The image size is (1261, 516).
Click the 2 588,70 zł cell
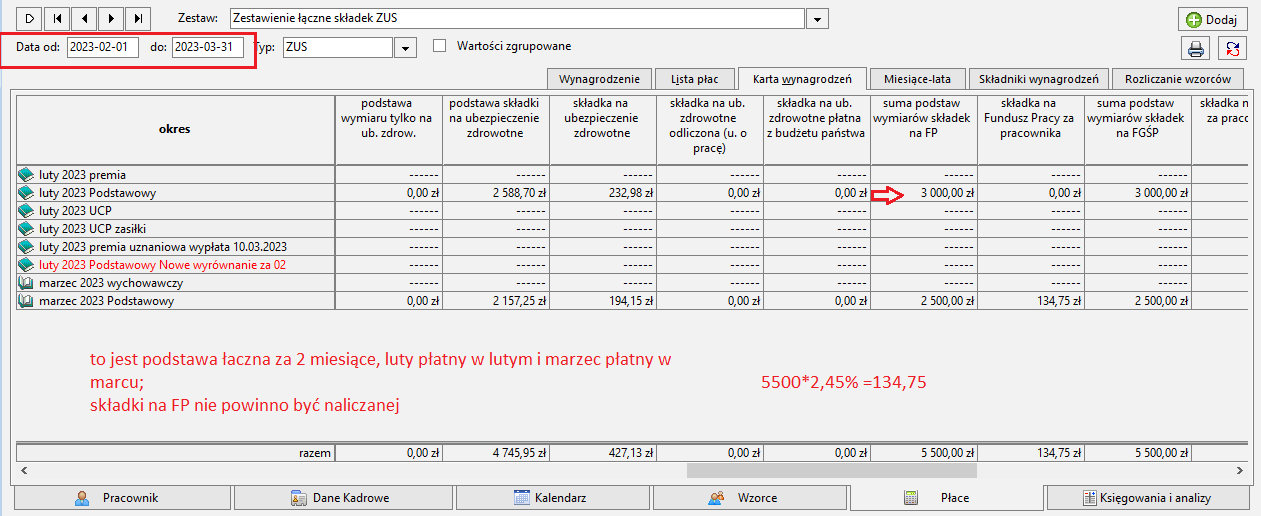[x=496, y=193]
